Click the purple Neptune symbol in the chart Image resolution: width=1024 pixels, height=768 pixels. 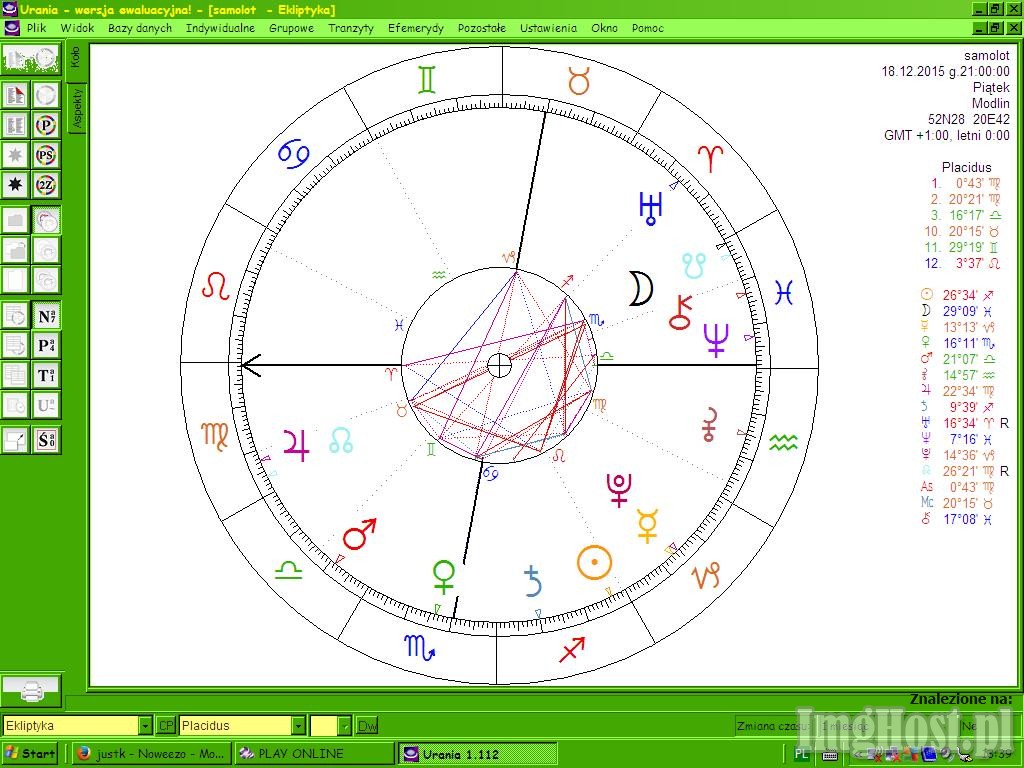pyautogui.click(x=716, y=340)
